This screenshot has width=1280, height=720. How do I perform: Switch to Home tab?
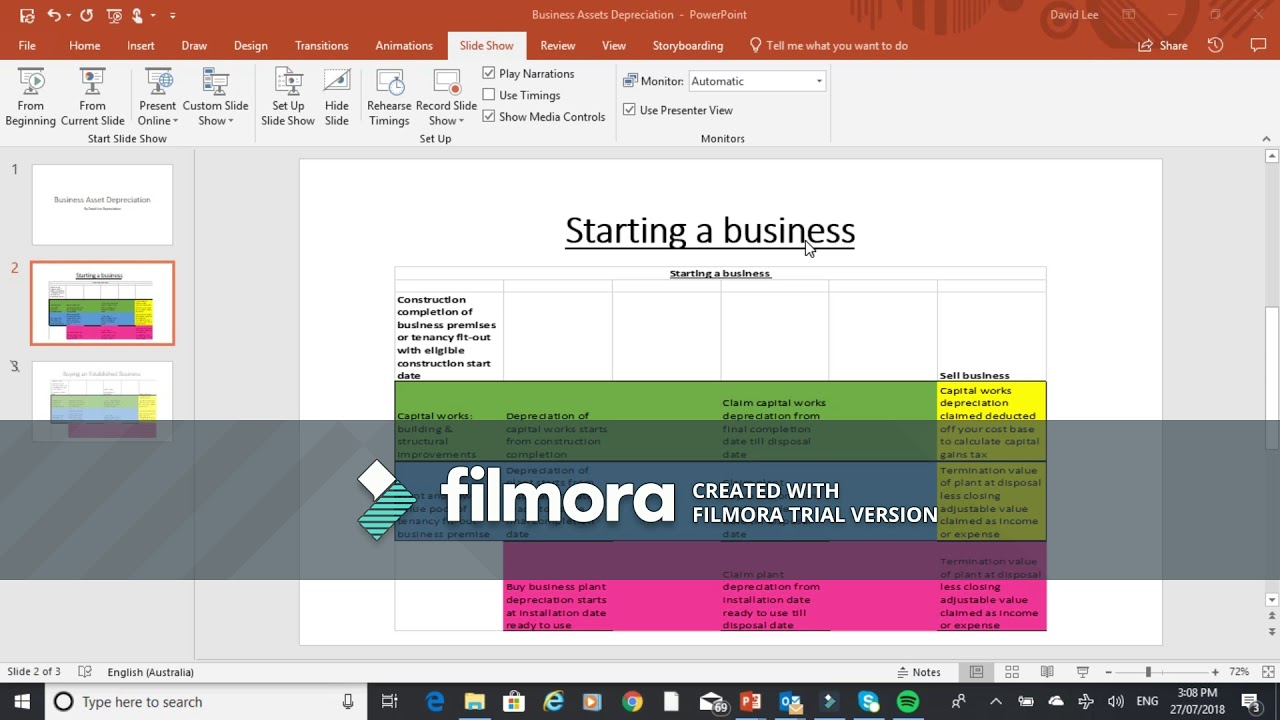coord(85,45)
